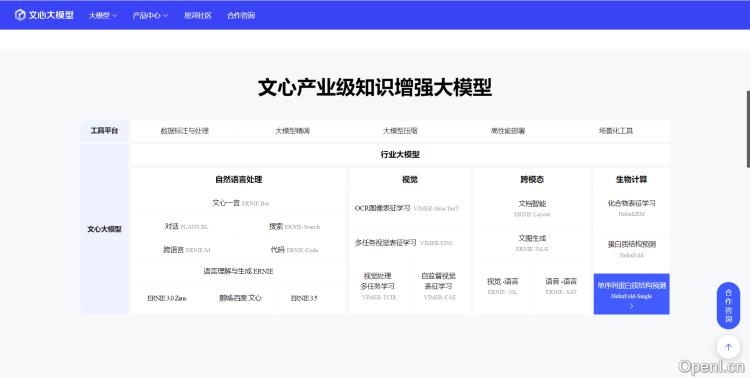The width and height of the screenshot is (750, 378).
Task: Open ERNIE 3.5 model
Action: [x=304, y=298]
